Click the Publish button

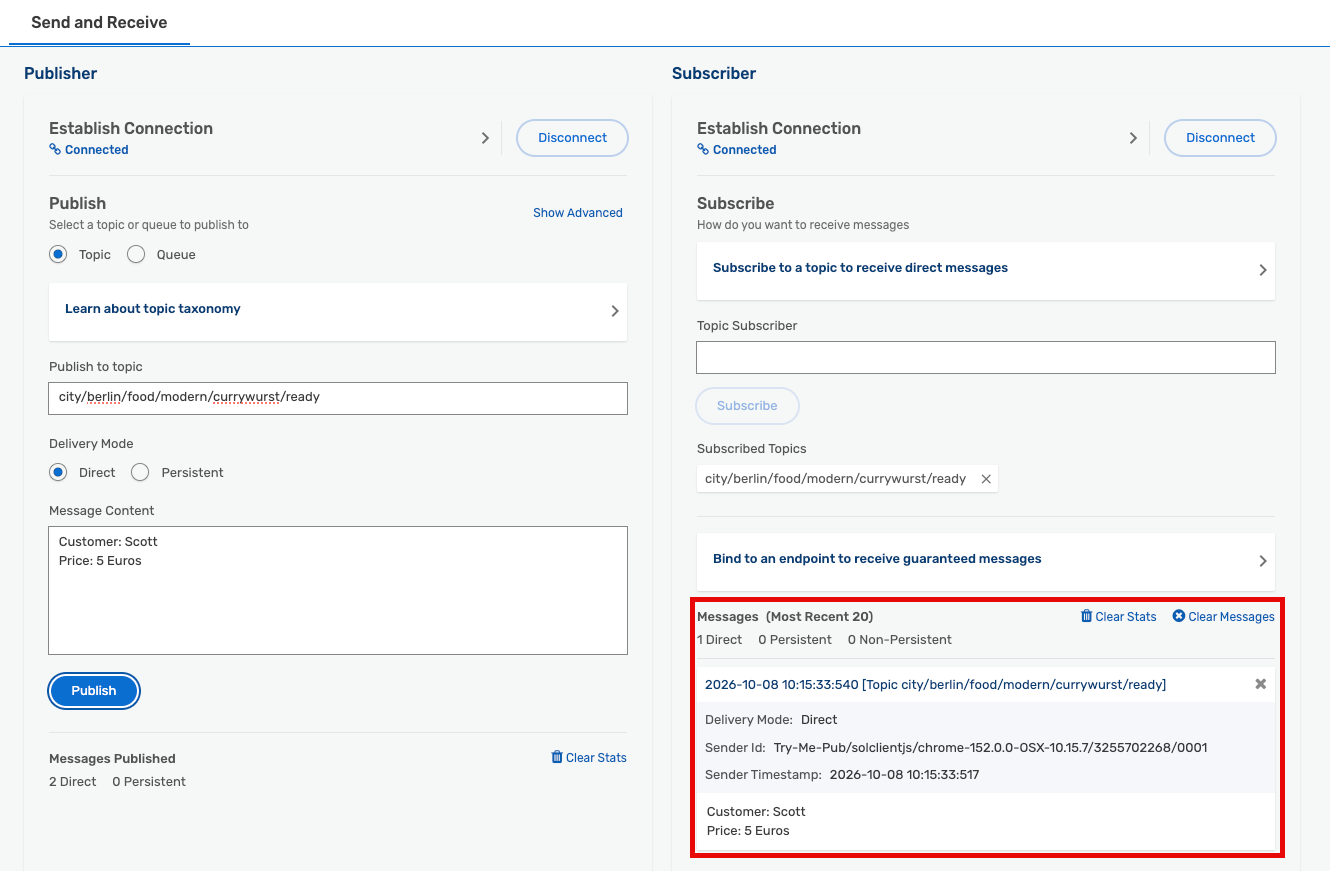[94, 691]
